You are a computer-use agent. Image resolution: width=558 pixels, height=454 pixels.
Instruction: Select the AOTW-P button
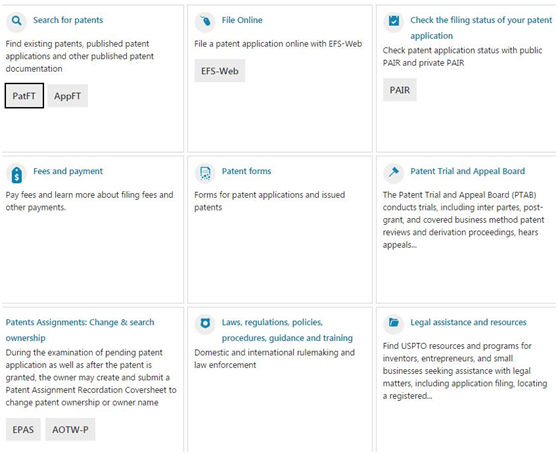(x=70, y=429)
